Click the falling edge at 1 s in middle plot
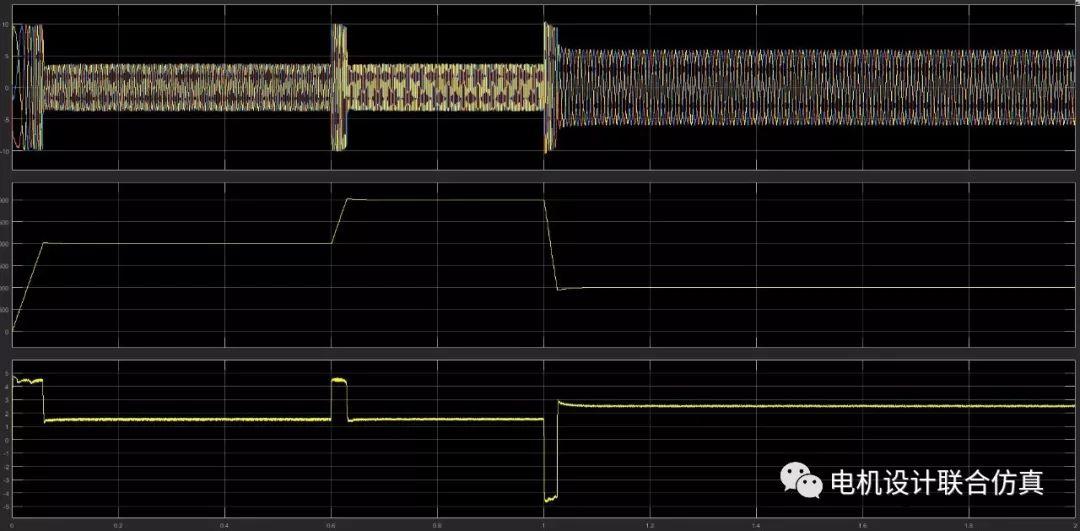This screenshot has width=1080, height=531. coord(550,245)
